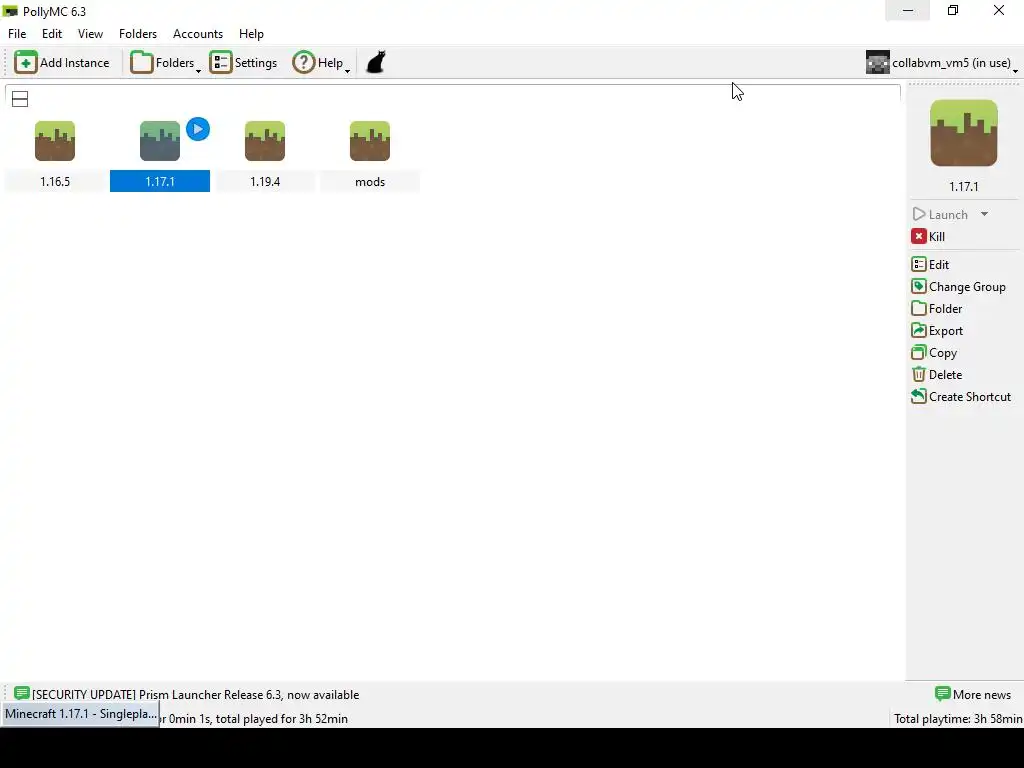This screenshot has width=1024, height=768.
Task: Click the PollyMC window title icon
Action: pyautogui.click(x=10, y=11)
